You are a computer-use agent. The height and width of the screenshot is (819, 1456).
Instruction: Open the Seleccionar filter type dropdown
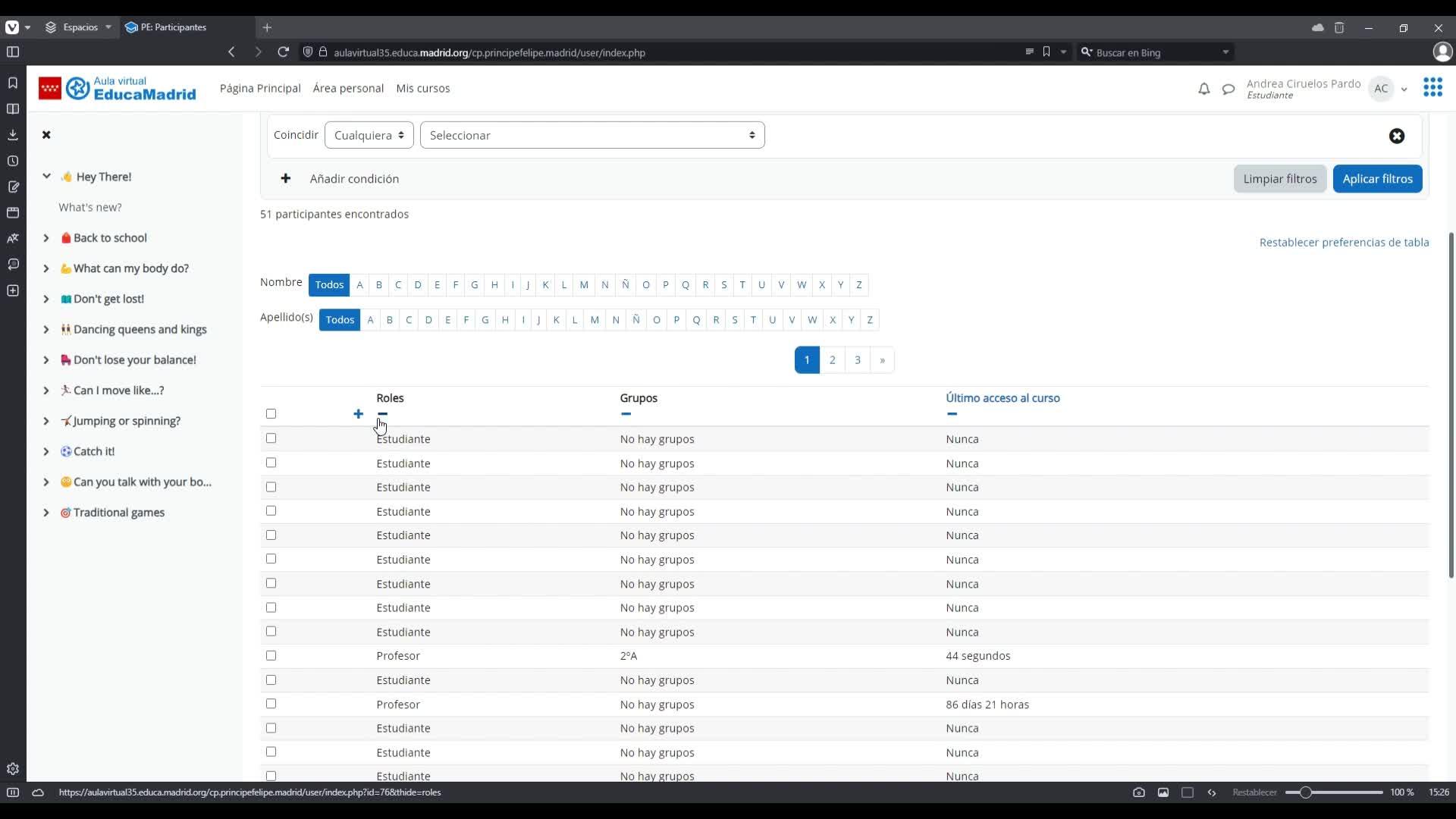pos(591,135)
